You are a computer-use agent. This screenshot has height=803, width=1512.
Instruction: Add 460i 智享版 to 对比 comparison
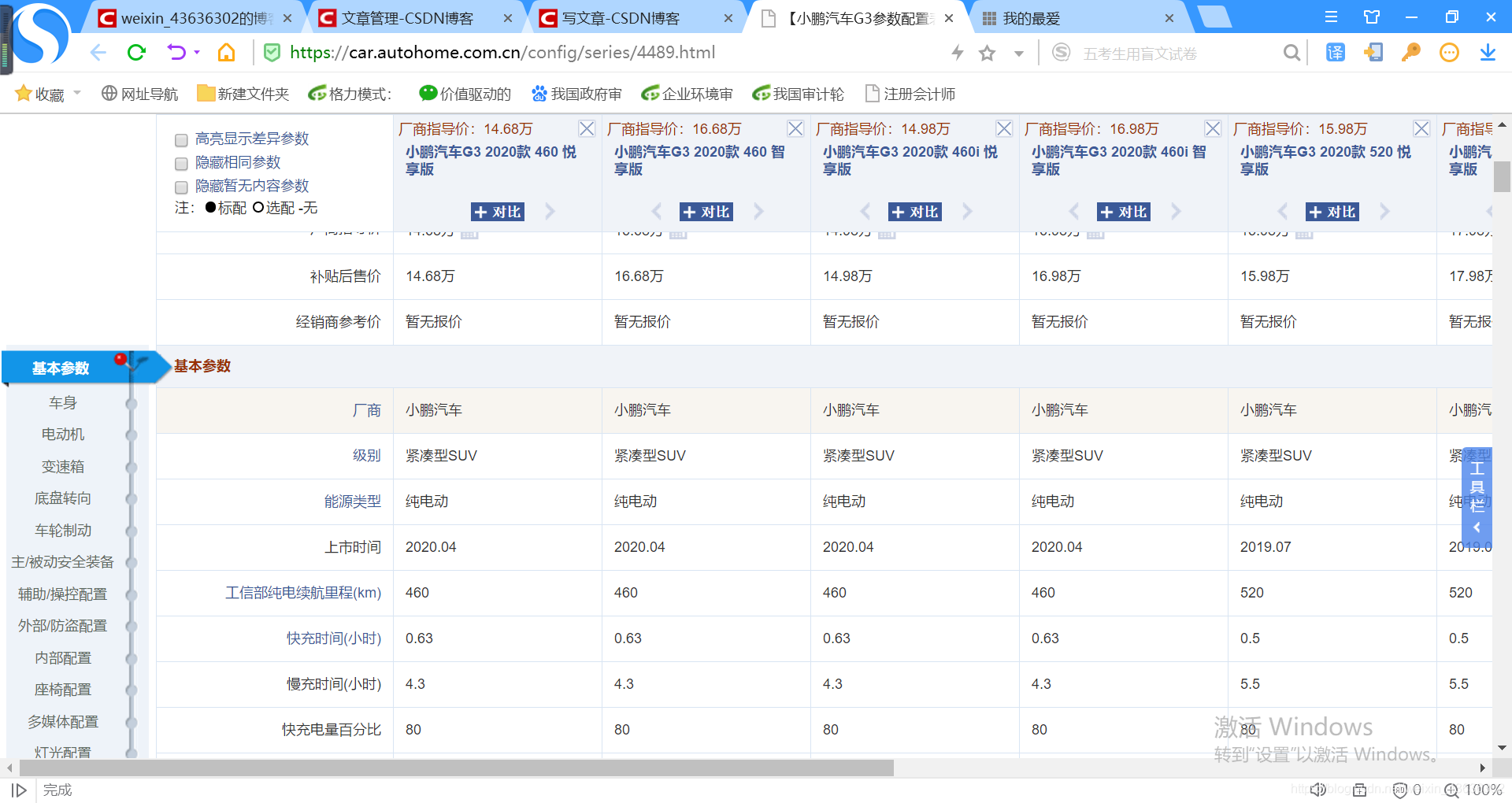pos(1124,212)
